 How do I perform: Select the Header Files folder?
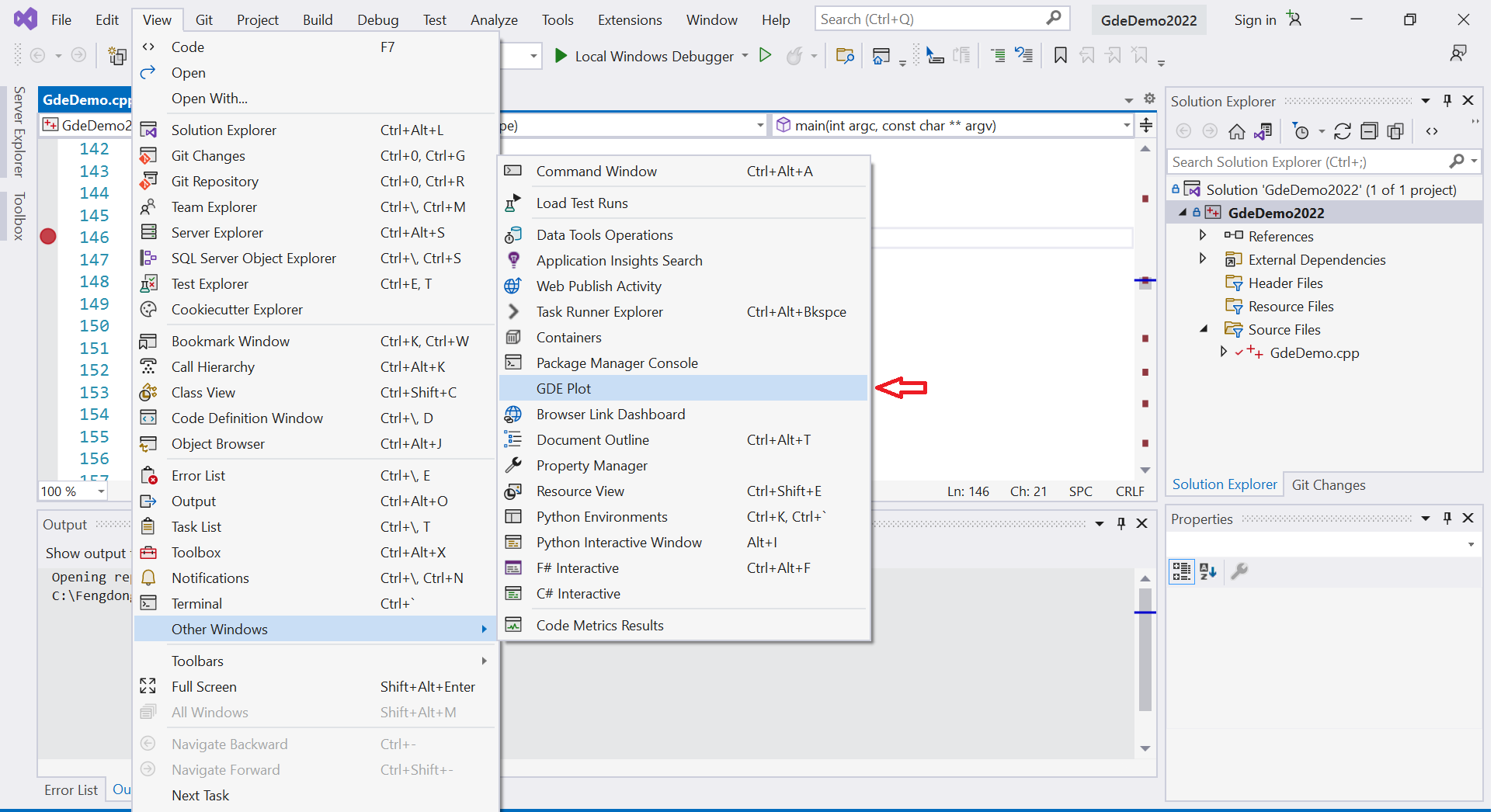[1285, 283]
